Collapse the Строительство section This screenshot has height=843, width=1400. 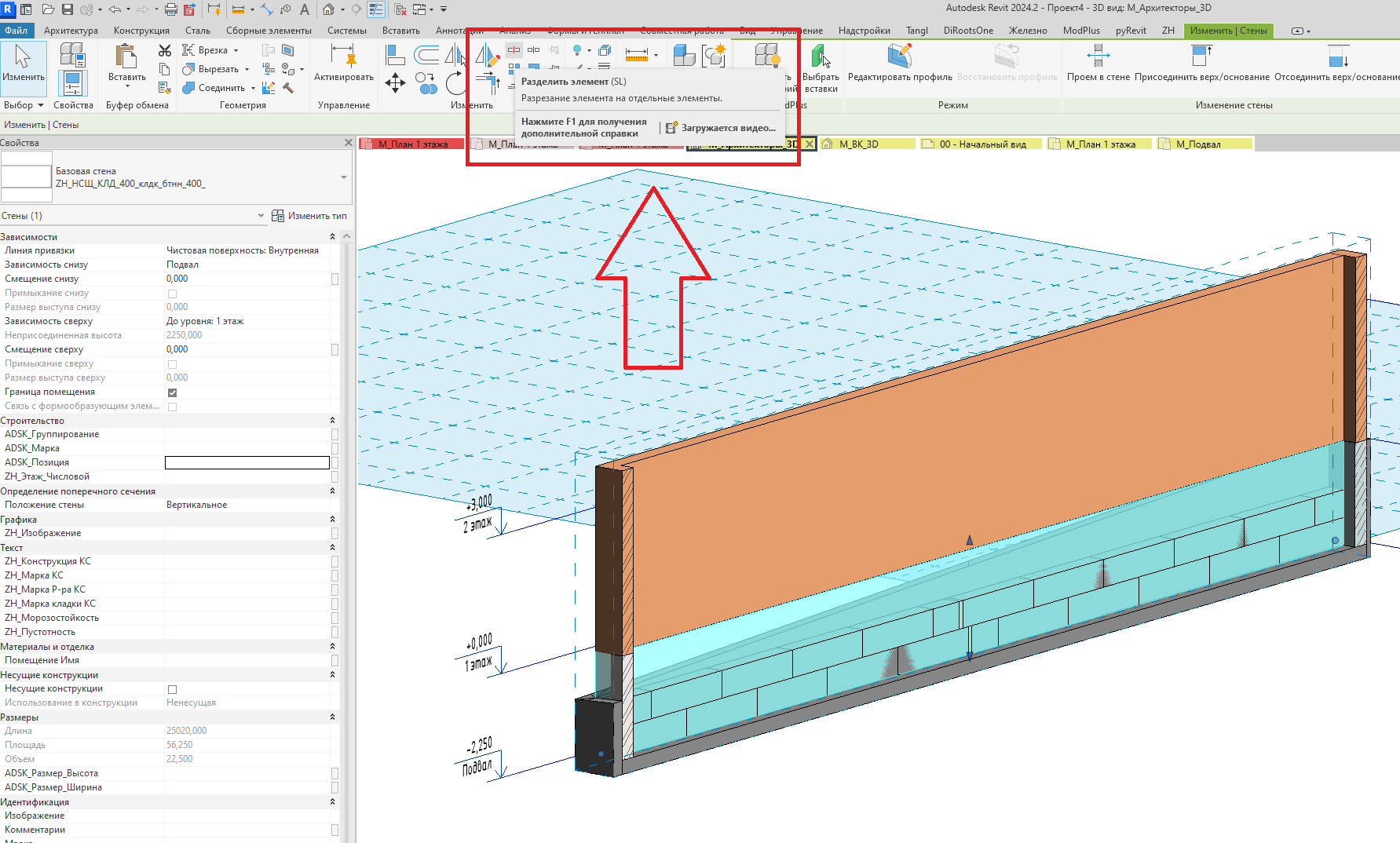click(x=332, y=421)
